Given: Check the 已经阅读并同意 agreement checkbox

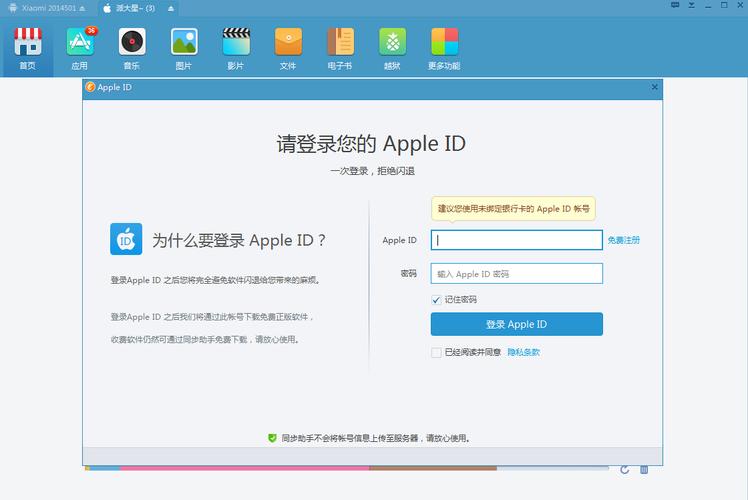Looking at the screenshot, I should (x=436, y=352).
